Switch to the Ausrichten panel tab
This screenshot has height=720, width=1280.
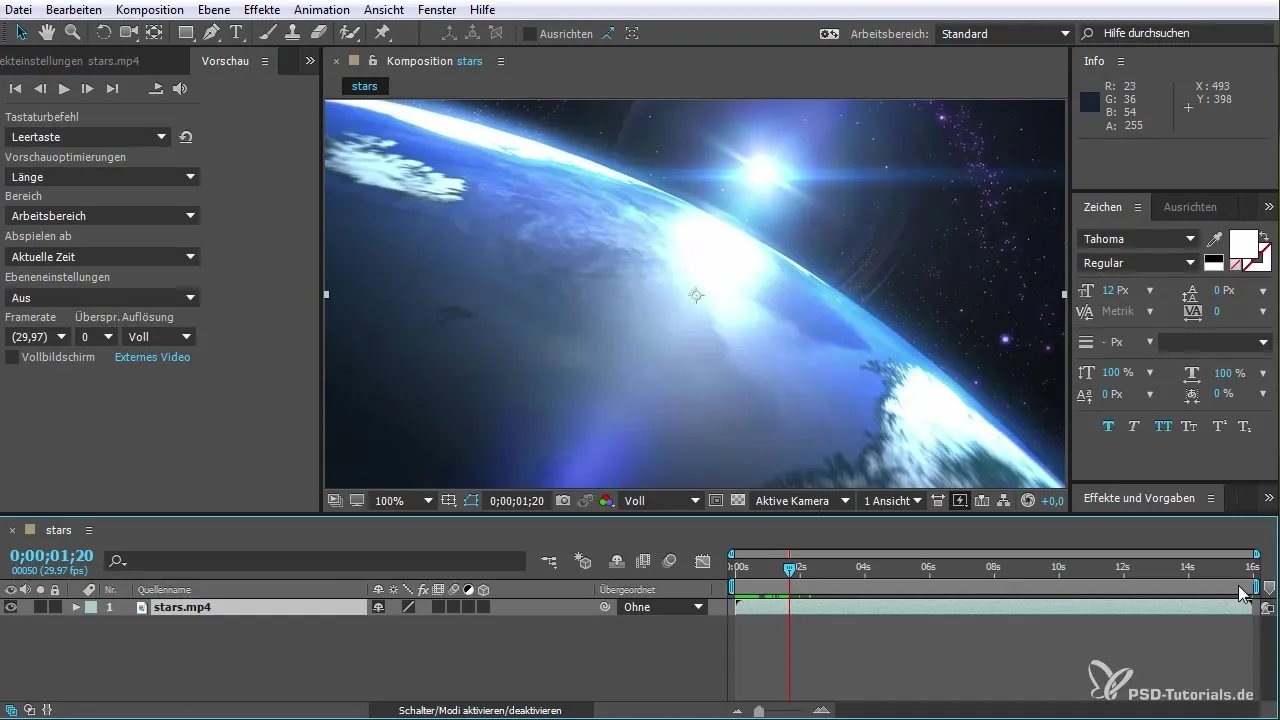tap(1190, 207)
